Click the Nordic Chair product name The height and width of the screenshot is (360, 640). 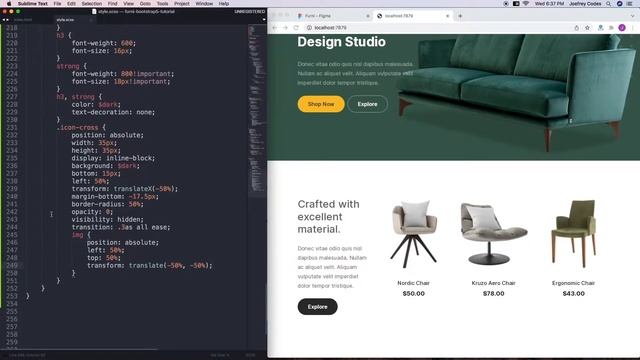[x=413, y=283]
